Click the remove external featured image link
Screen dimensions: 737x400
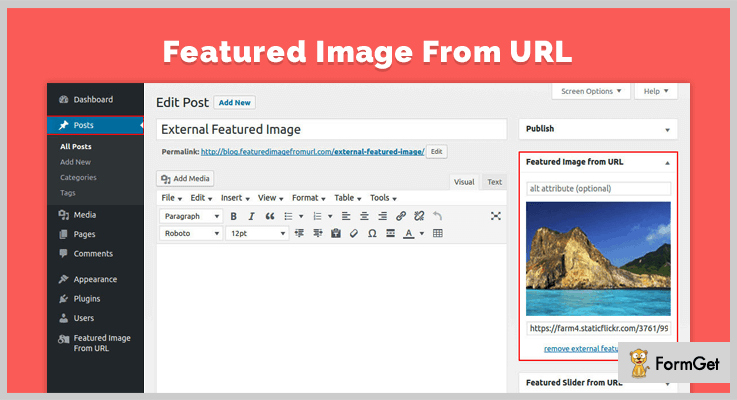point(581,349)
